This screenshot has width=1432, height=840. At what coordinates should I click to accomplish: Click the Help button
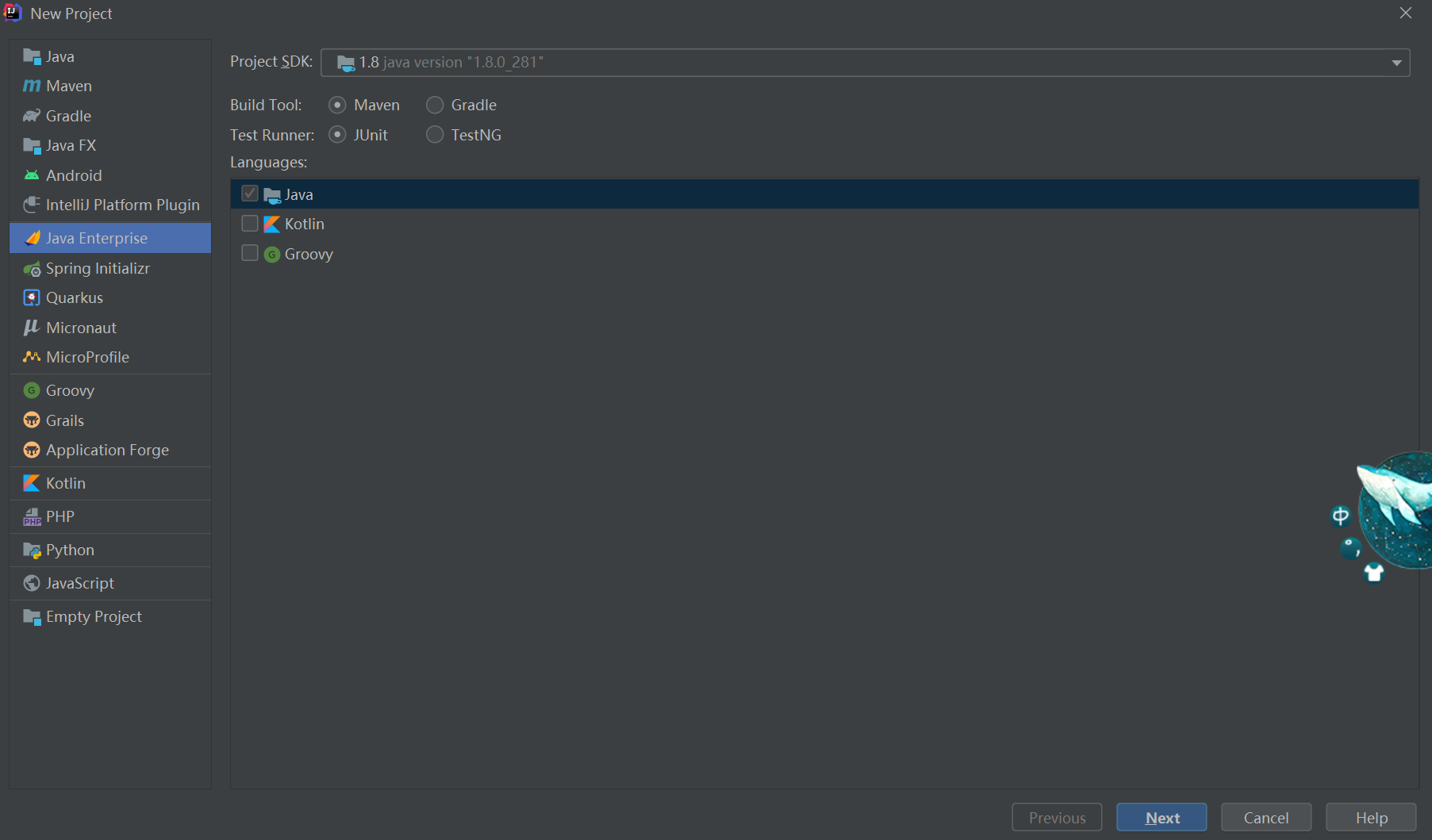click(x=1371, y=818)
